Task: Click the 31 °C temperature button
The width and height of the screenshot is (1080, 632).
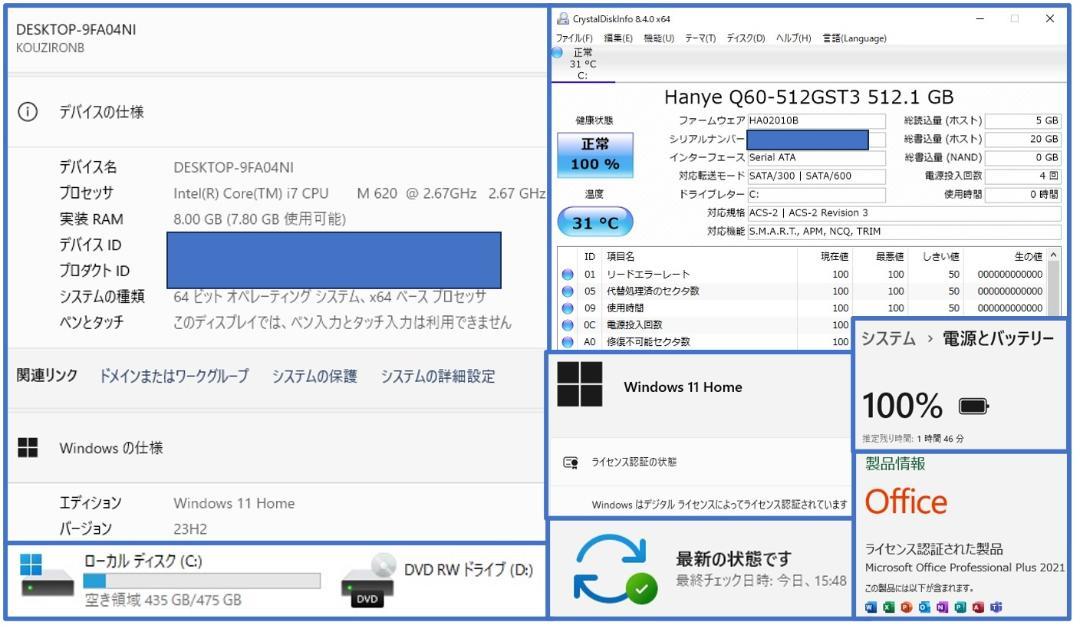Action: point(594,223)
